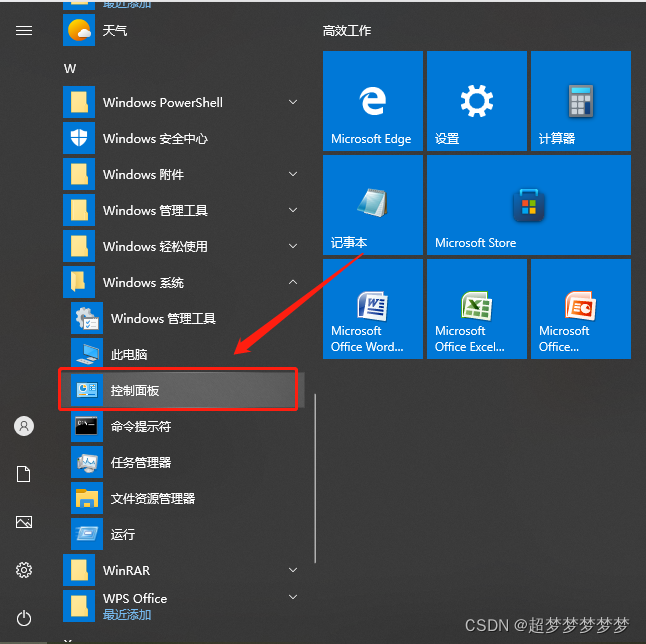Open the Microsoft Store tile
This screenshot has height=644, width=646.
[x=529, y=205]
